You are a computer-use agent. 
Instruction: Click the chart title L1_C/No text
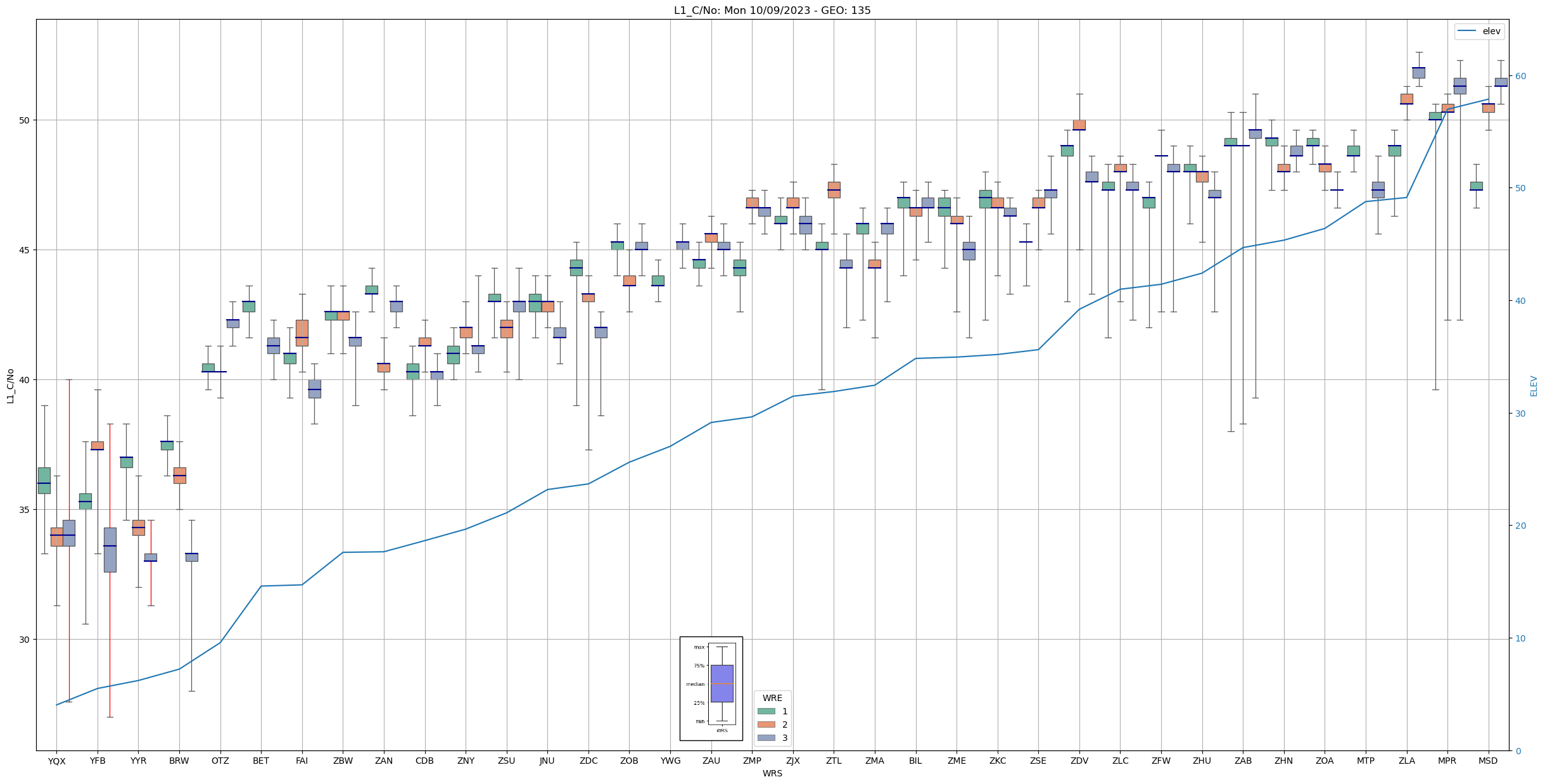(x=772, y=11)
